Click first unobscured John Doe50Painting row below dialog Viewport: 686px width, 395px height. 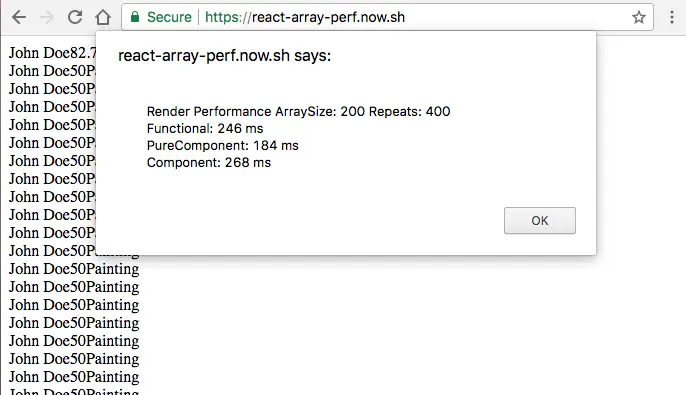(x=74, y=269)
